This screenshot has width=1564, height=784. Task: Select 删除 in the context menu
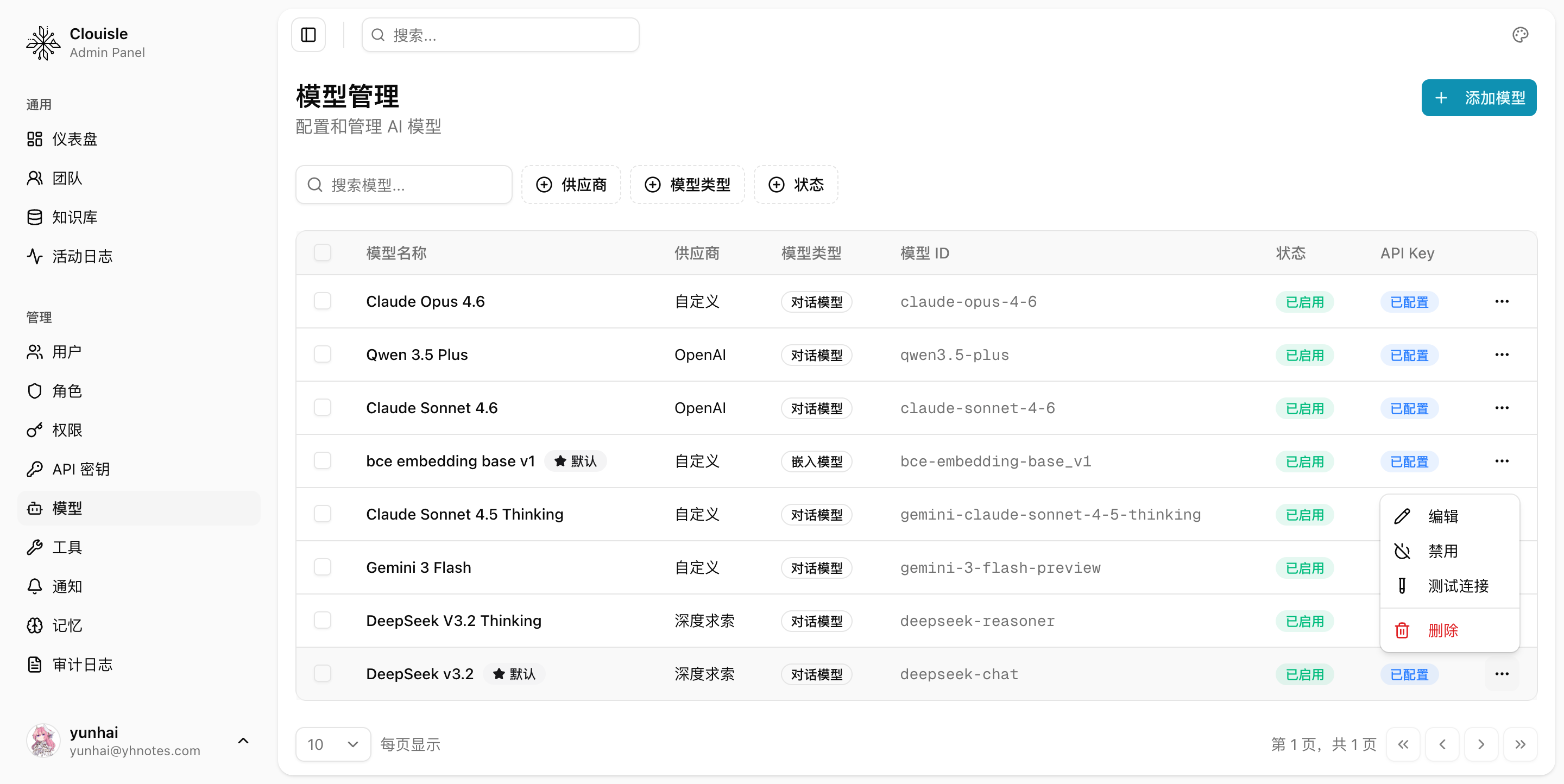tap(1442, 630)
